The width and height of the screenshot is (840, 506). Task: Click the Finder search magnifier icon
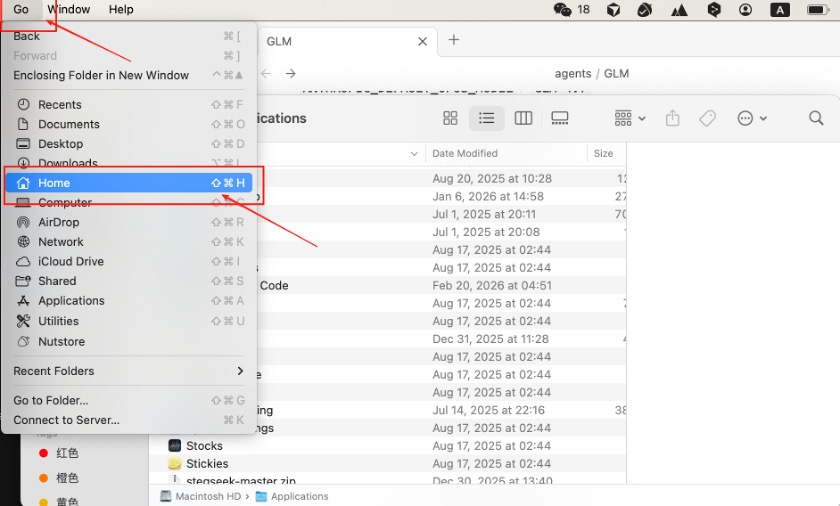[x=816, y=118]
